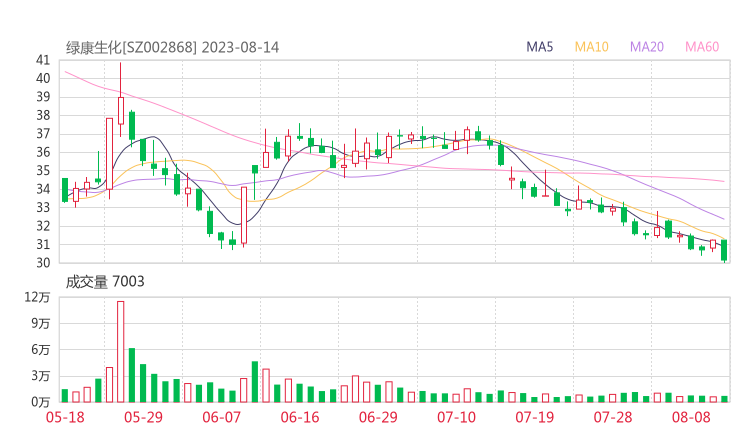The image size is (740, 440).
Task: Click the chart title 绿康生化[SZ002868] 2023-08-14
Action: point(172,47)
